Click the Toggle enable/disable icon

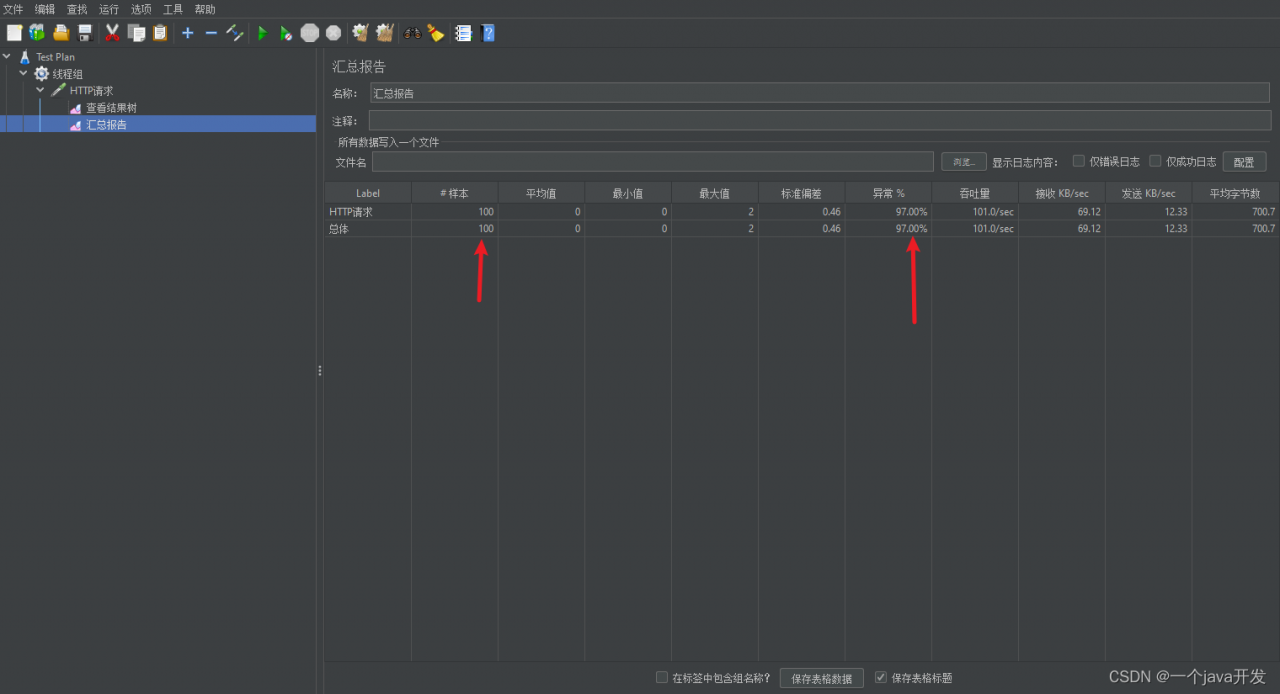(235, 33)
